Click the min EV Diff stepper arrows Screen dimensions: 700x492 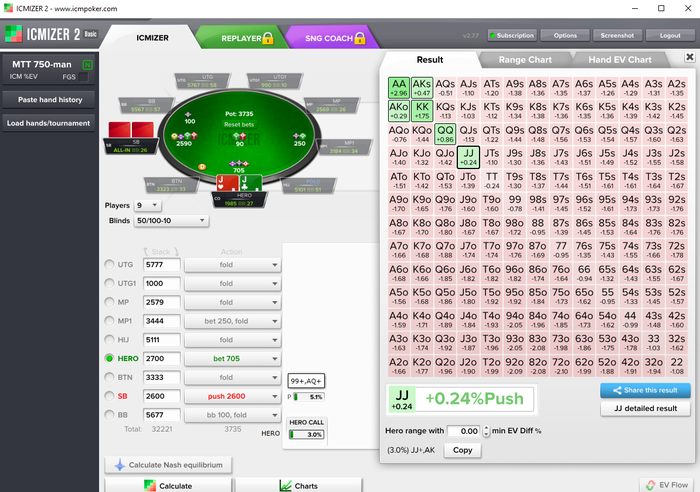(x=486, y=431)
